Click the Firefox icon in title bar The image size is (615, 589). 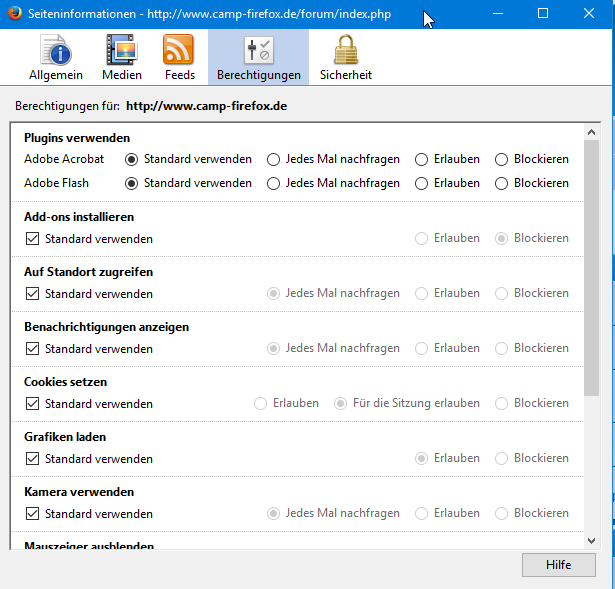14,14
